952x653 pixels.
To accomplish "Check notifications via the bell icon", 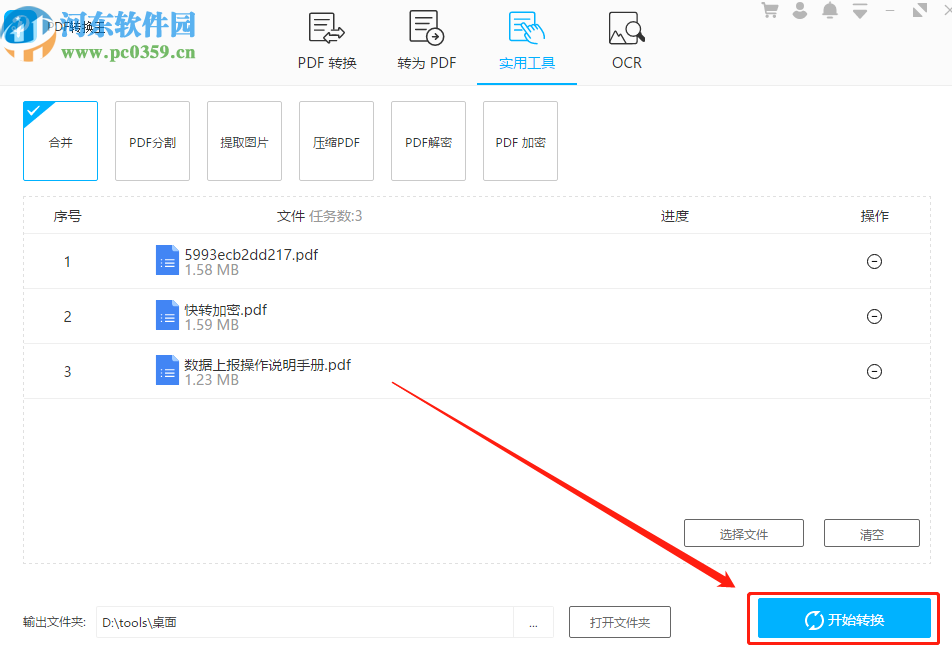I will click(x=829, y=10).
